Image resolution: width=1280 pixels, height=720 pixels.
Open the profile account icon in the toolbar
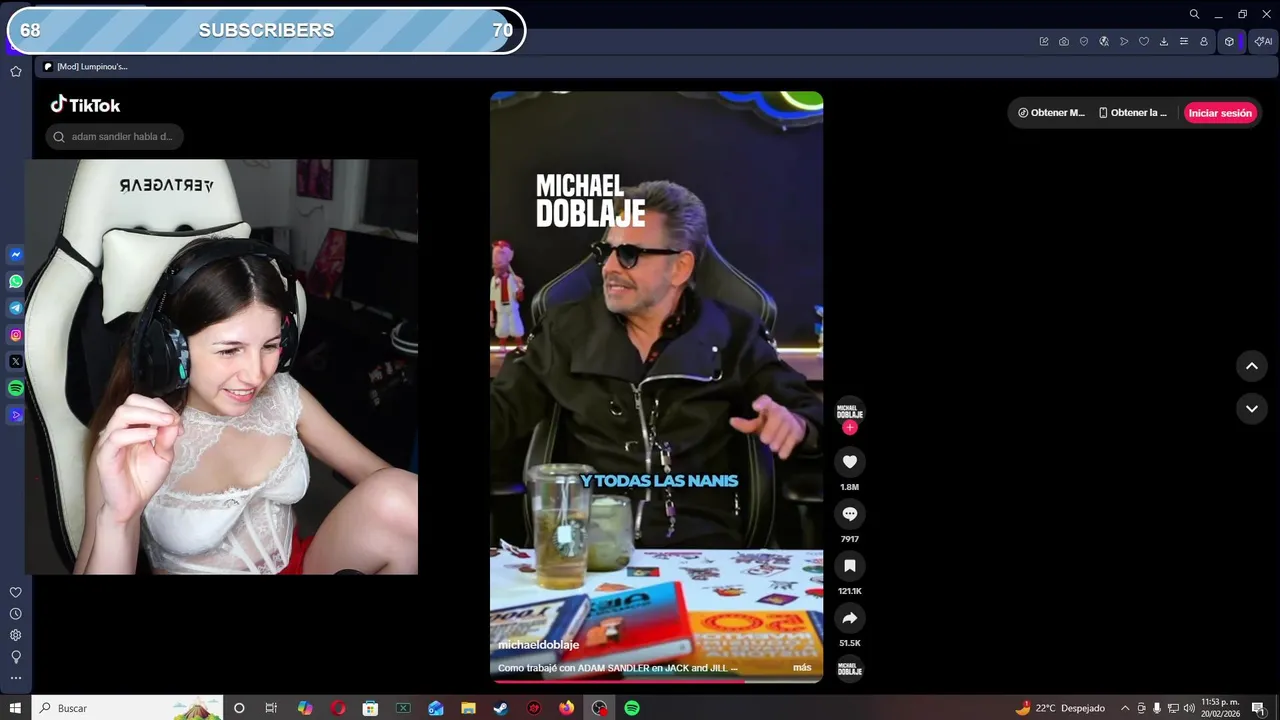pos(1204,41)
